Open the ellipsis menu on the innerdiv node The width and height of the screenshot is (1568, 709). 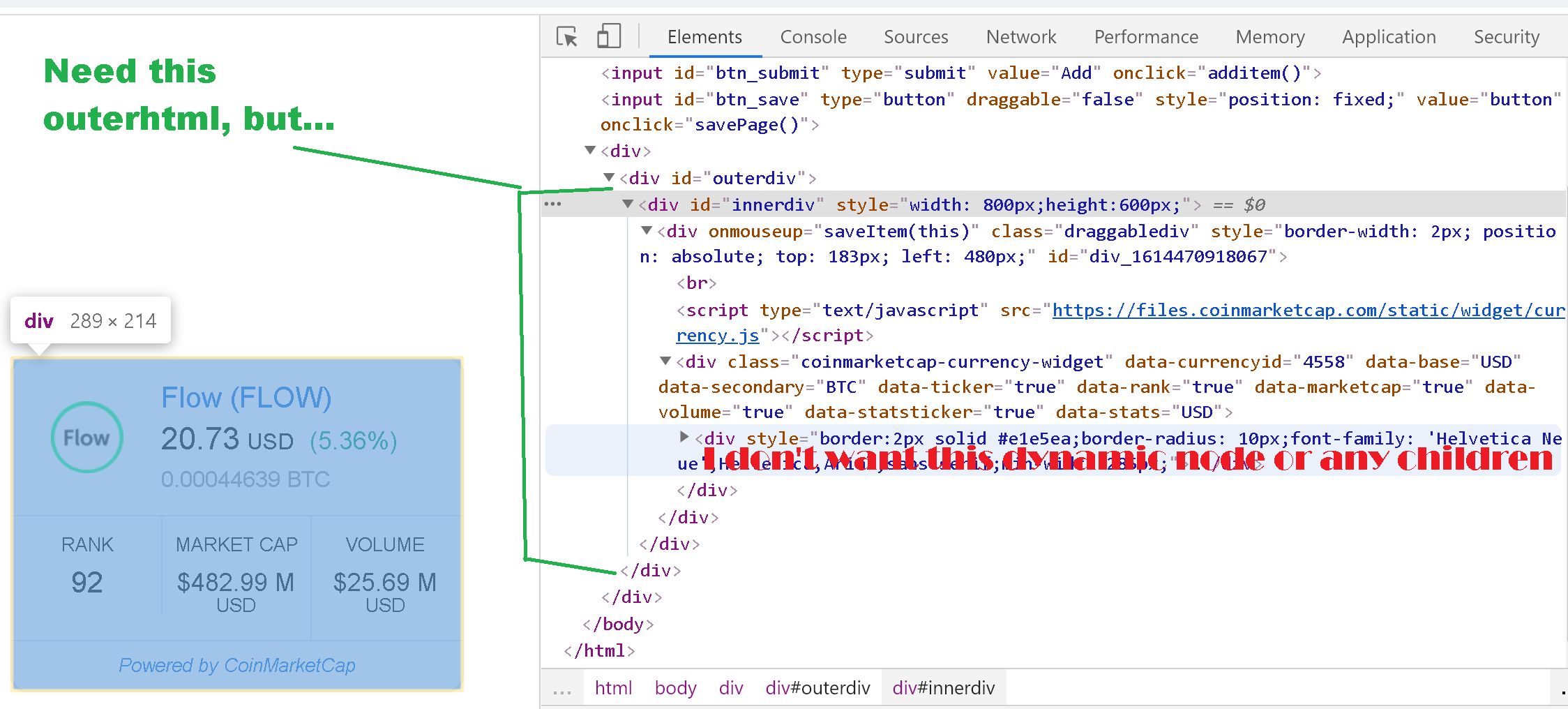tap(553, 203)
